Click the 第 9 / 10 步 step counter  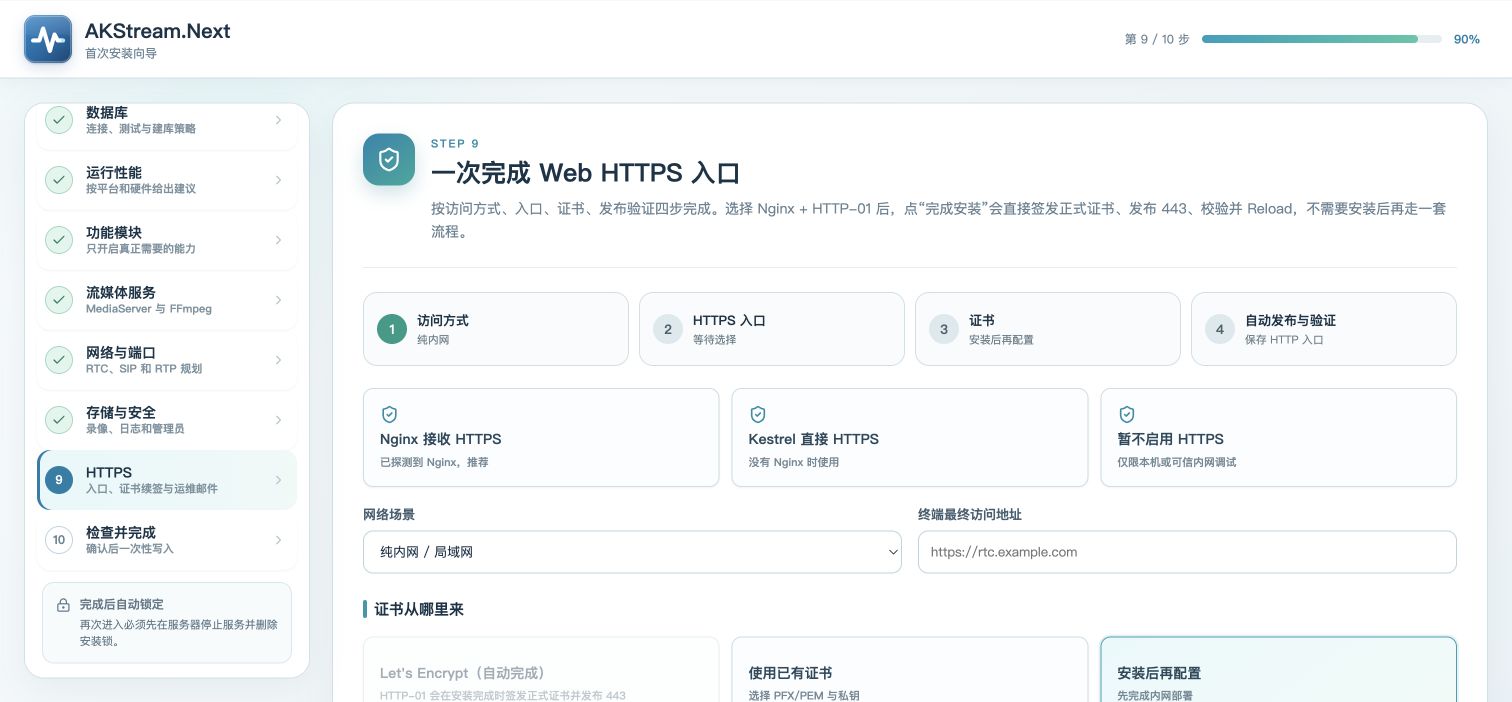(x=1157, y=39)
